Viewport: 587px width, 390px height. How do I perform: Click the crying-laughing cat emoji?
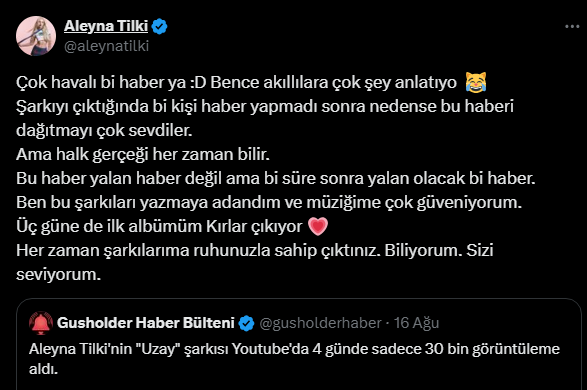point(476,82)
